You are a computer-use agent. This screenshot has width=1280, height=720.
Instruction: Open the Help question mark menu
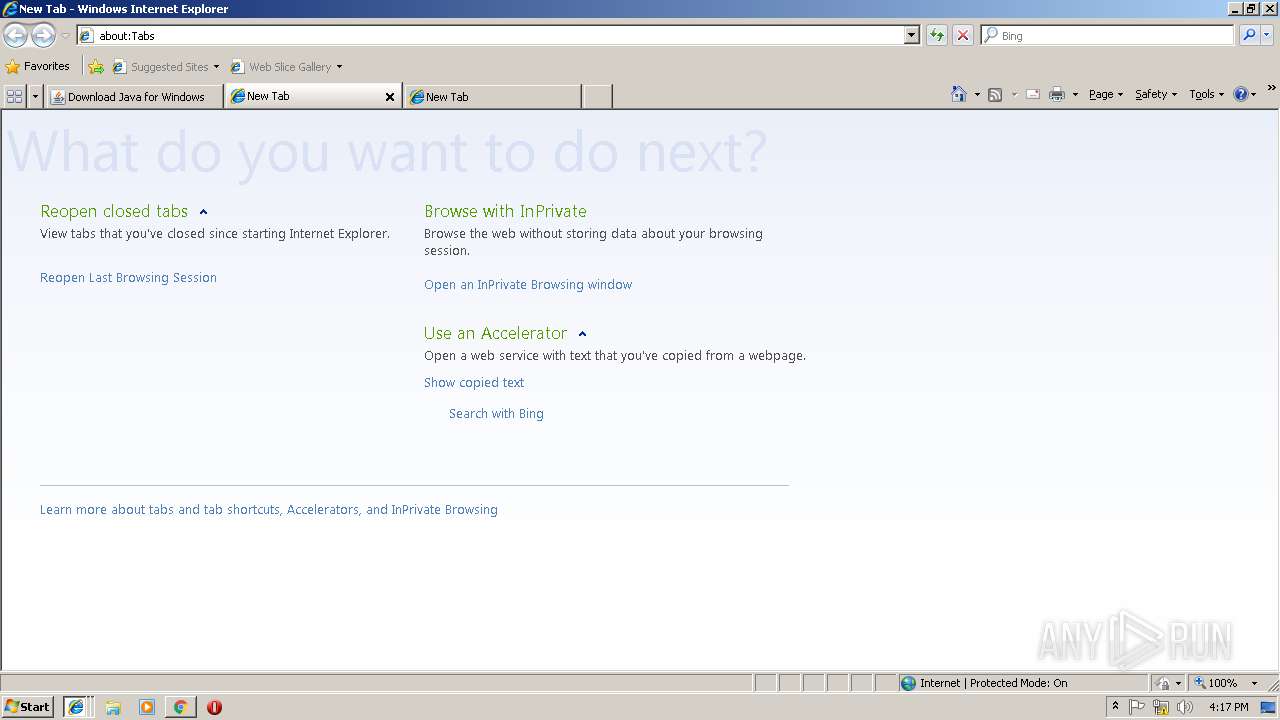coord(1245,94)
